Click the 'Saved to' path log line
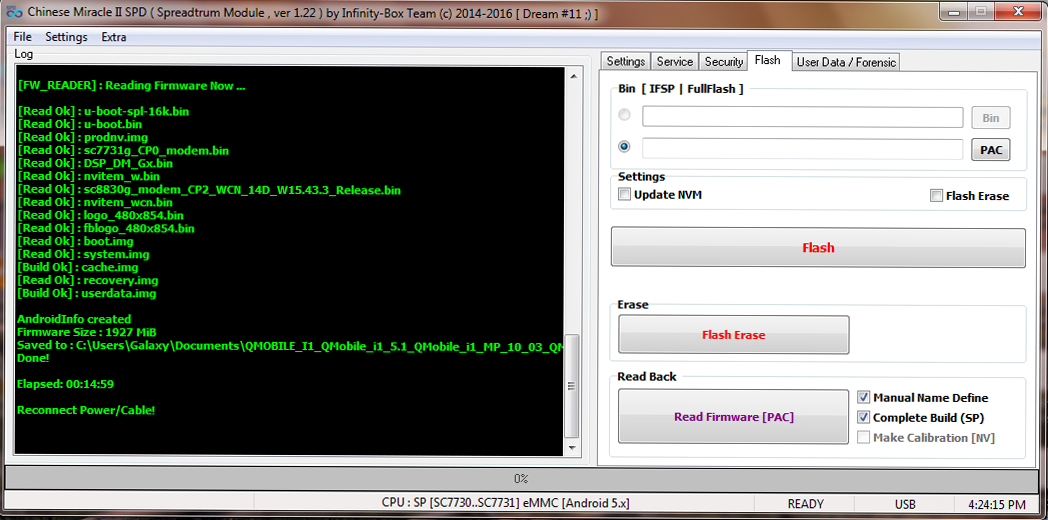Viewport: 1048px width, 520px height. point(289,346)
